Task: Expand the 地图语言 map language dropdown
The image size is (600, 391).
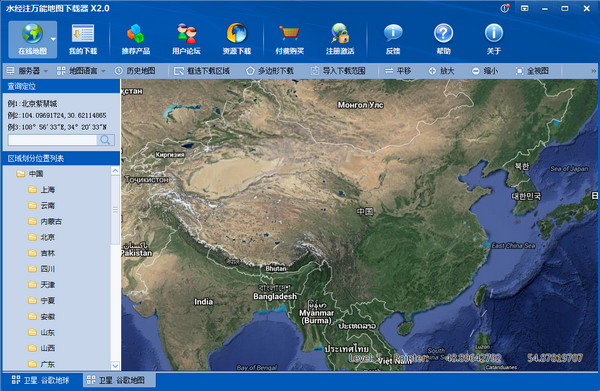Action: [81, 71]
